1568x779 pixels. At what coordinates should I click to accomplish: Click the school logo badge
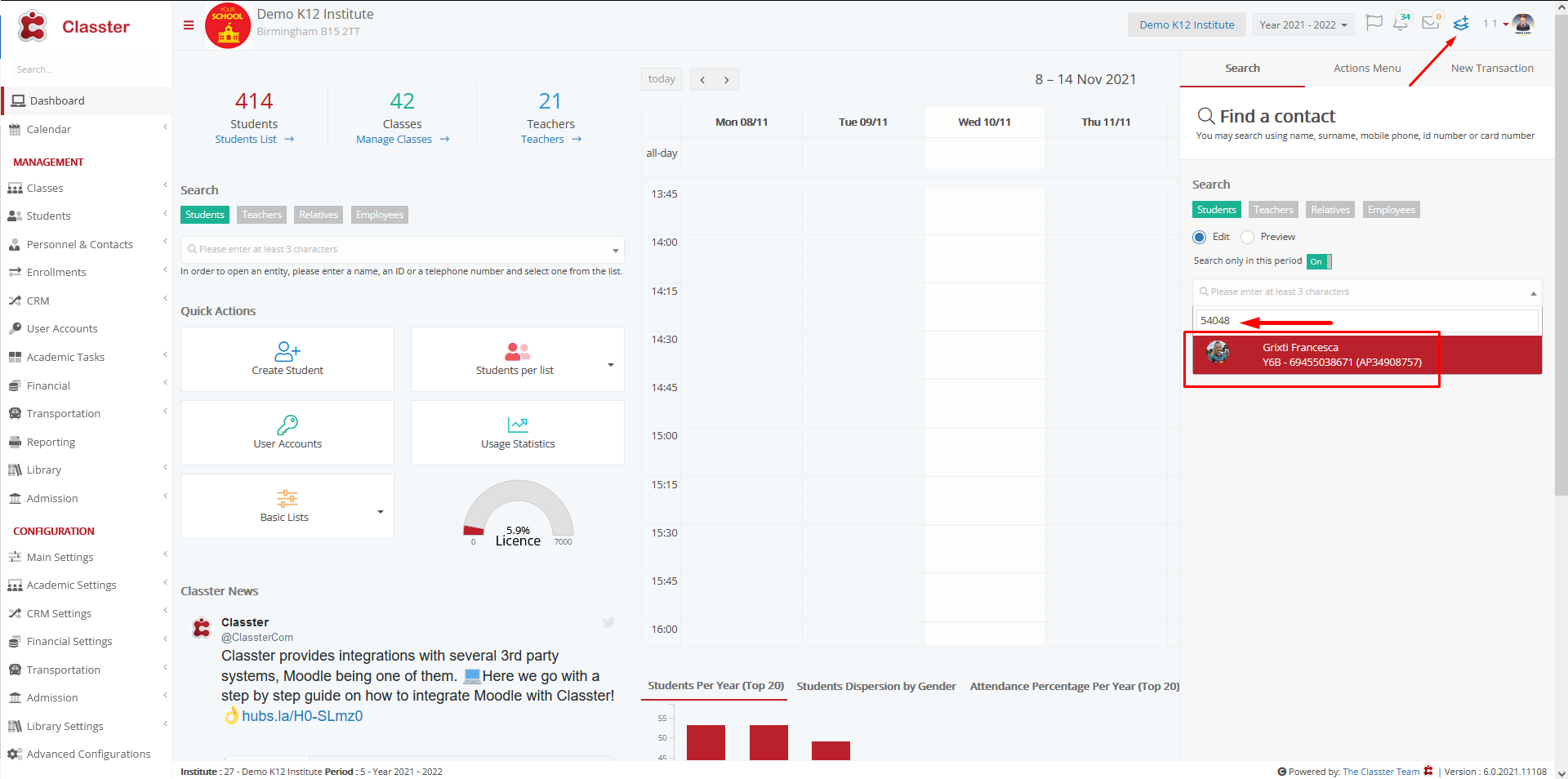(x=228, y=26)
